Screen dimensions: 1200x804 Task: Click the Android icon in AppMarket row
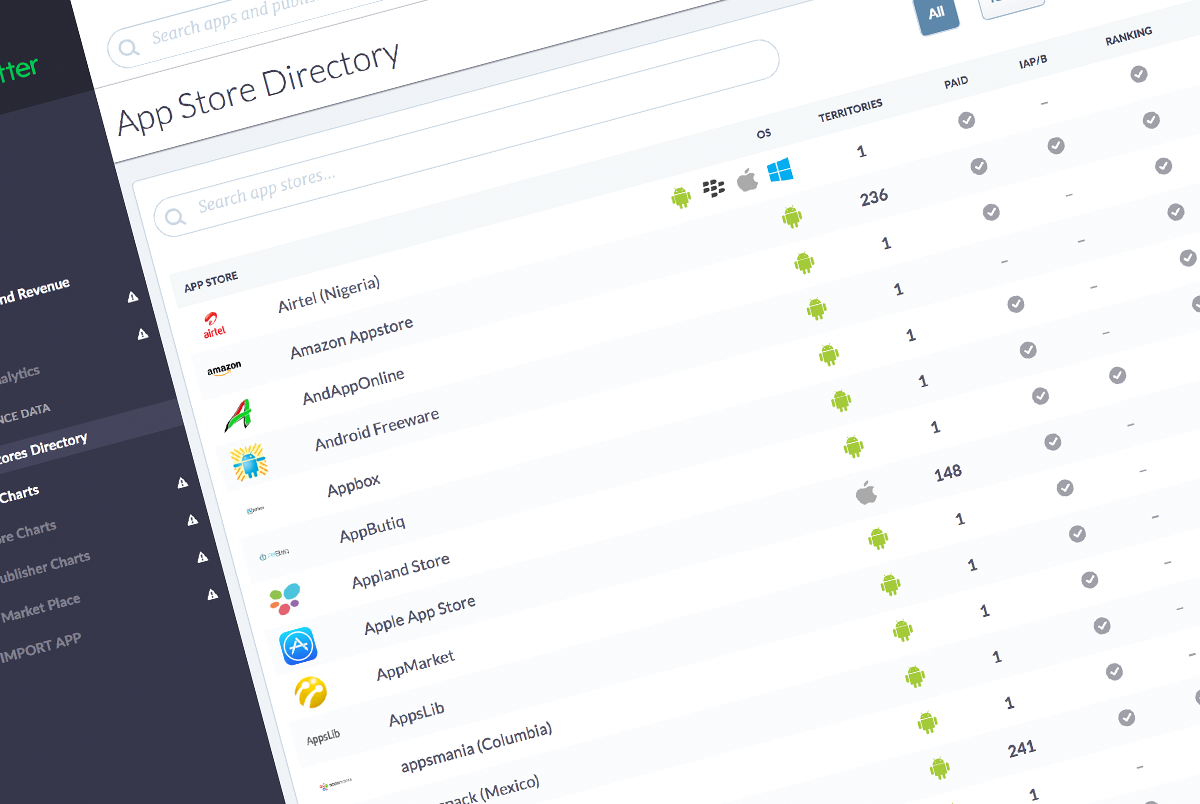[878, 538]
